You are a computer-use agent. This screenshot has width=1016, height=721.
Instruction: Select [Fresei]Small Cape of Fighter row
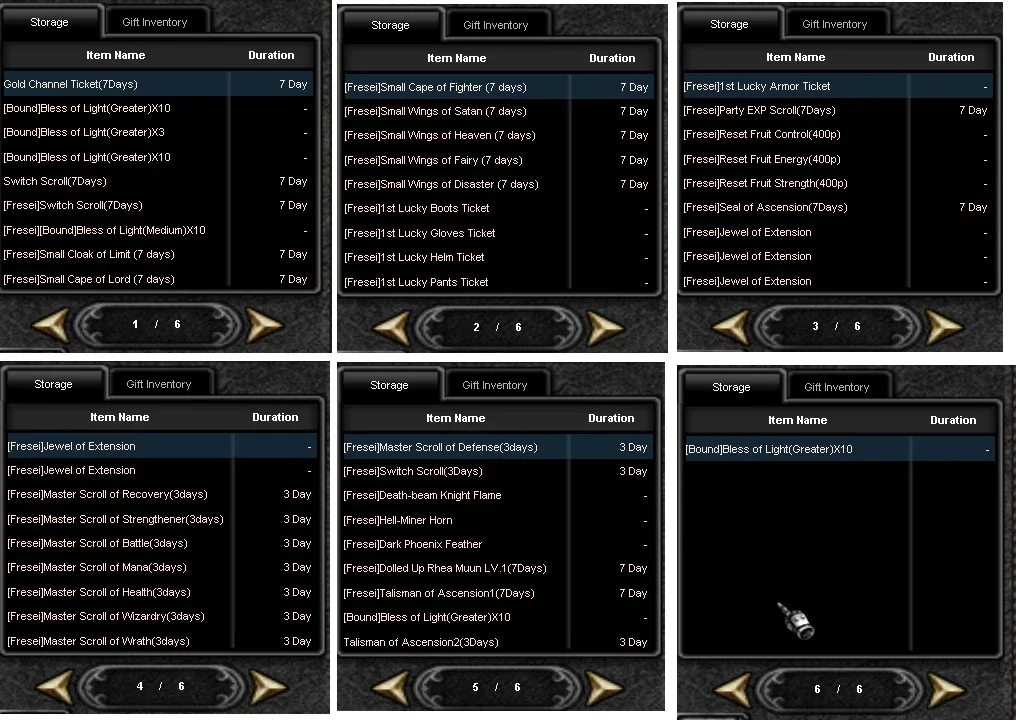[x=499, y=87]
